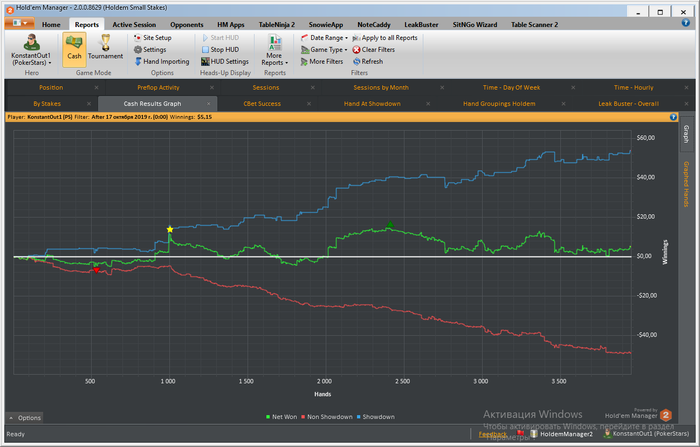Screen dimensions: 700x447
Task: Switch to the By Stakes tab
Action: [47, 104]
